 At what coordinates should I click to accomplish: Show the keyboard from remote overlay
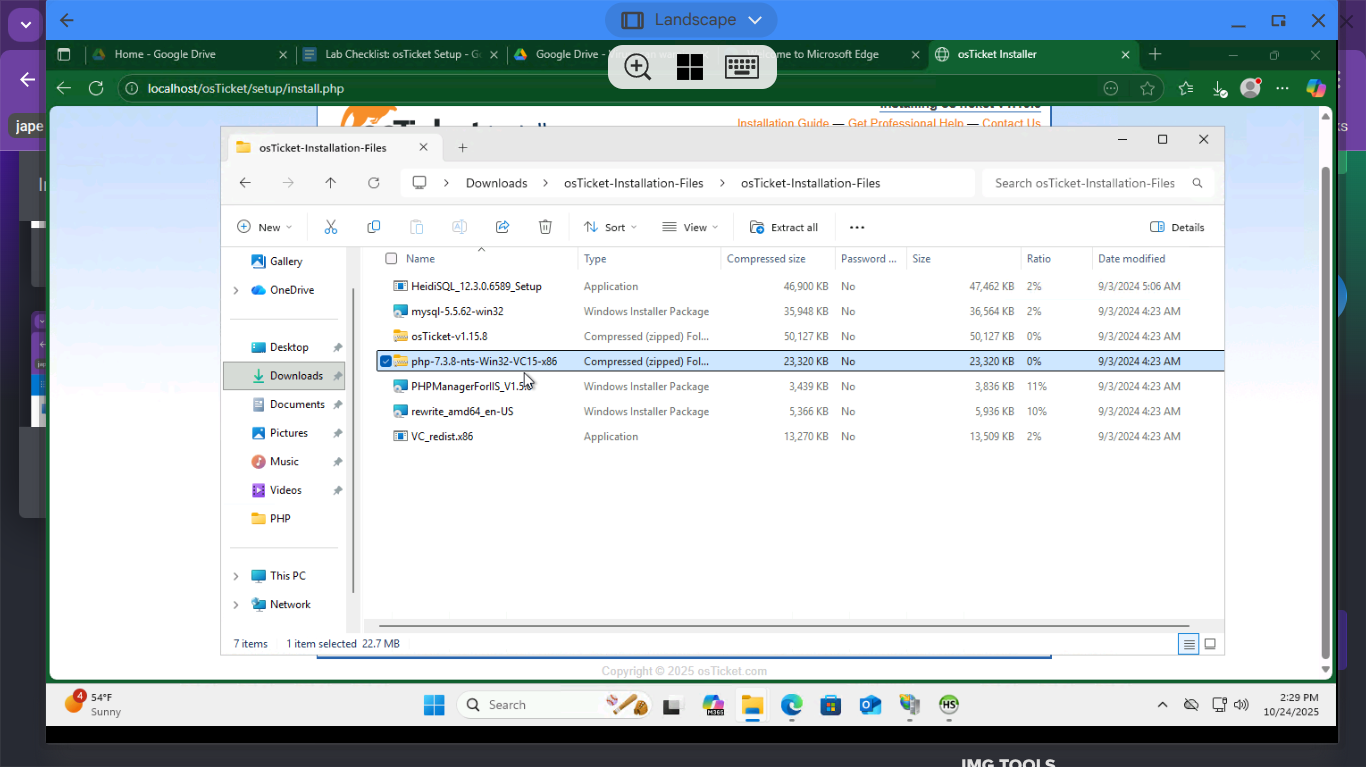(x=741, y=67)
